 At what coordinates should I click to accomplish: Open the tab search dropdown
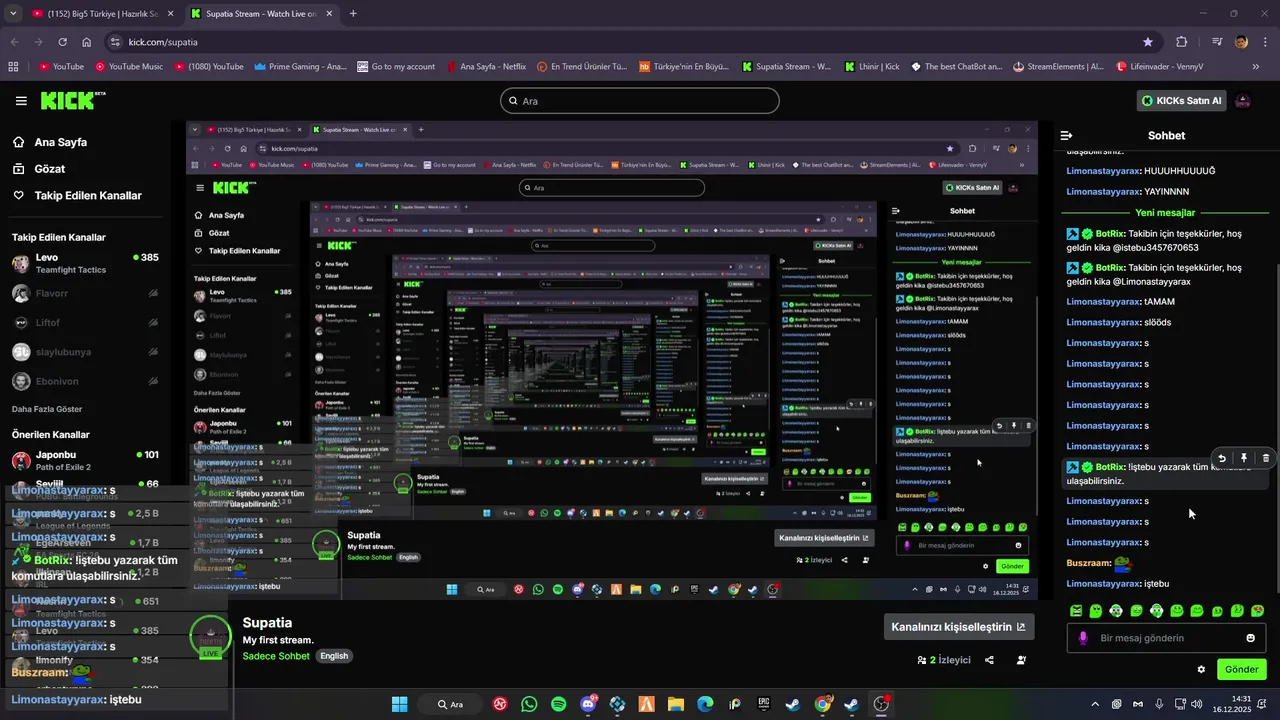(x=11, y=14)
